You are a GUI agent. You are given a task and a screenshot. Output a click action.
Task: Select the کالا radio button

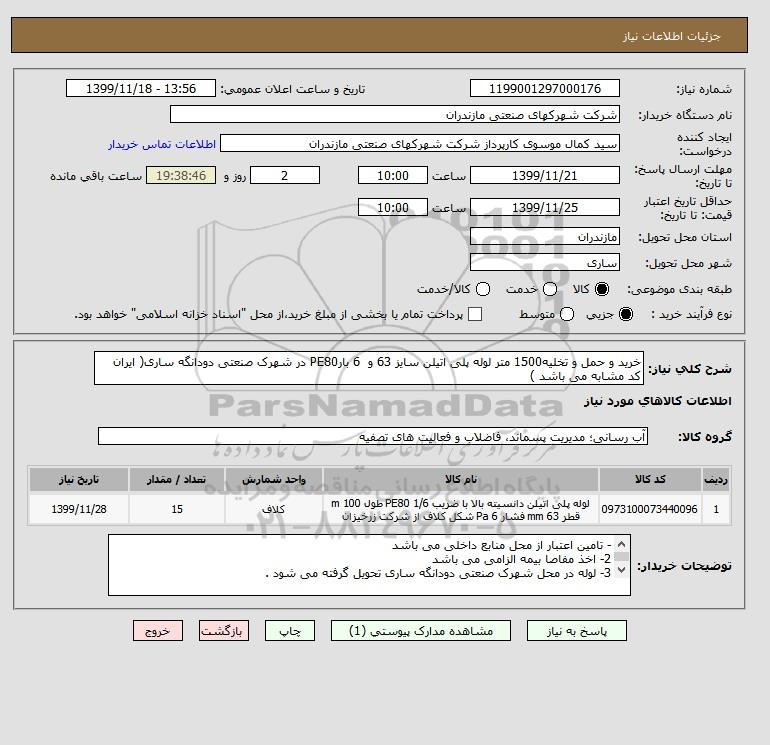point(602,289)
